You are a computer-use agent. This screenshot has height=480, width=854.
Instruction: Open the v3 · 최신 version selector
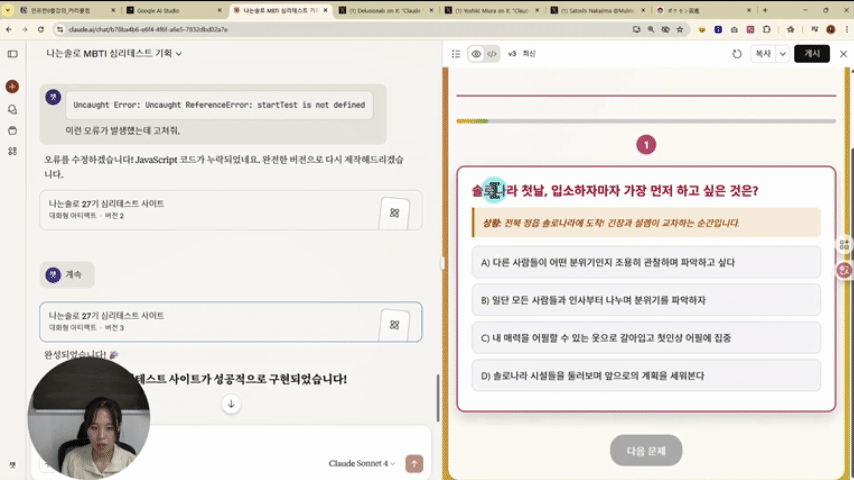pyautogui.click(x=521, y=54)
